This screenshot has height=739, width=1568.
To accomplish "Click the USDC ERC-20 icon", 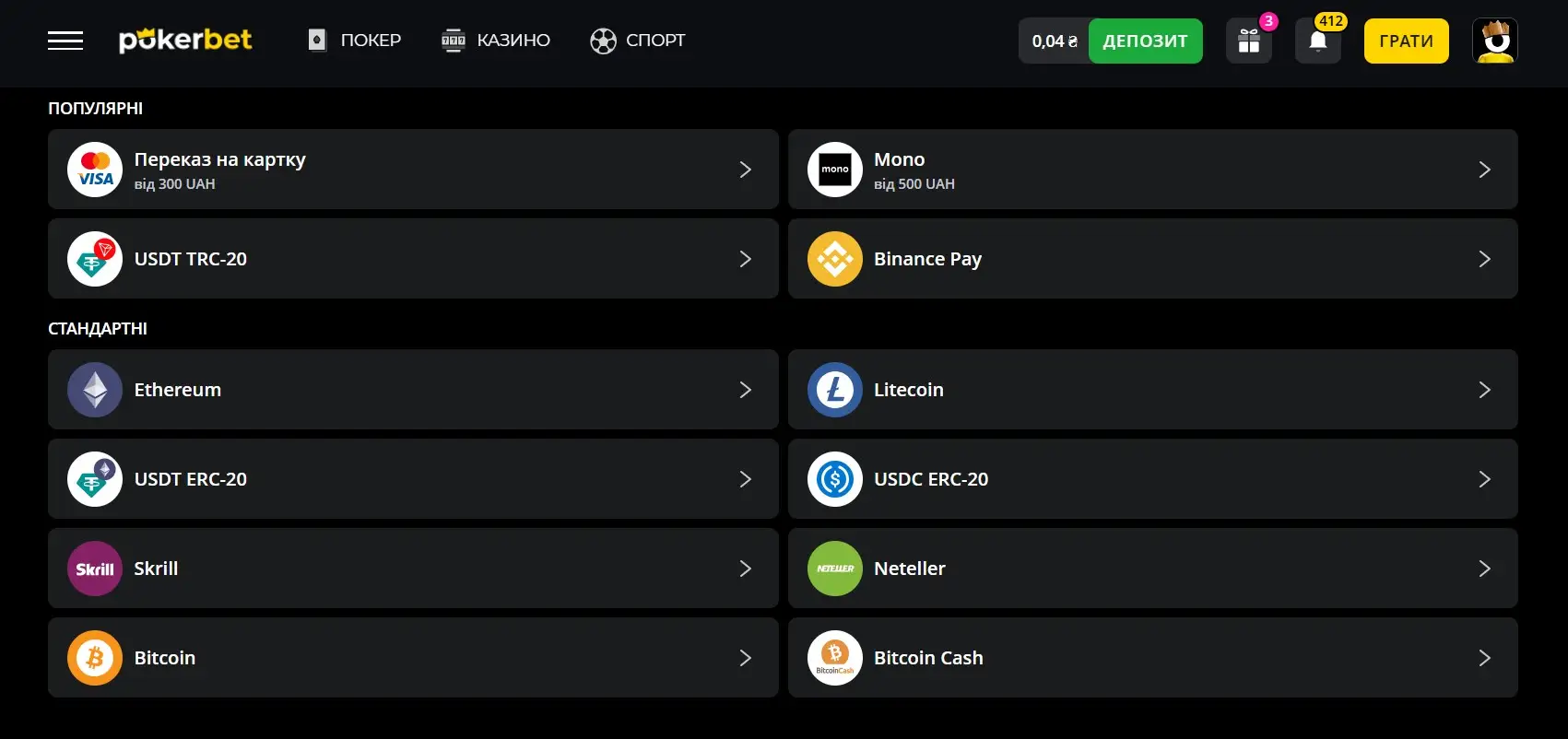I will (834, 479).
